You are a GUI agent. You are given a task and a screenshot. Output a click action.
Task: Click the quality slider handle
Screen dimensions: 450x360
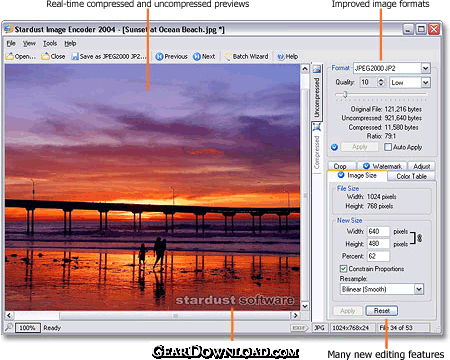click(345, 95)
